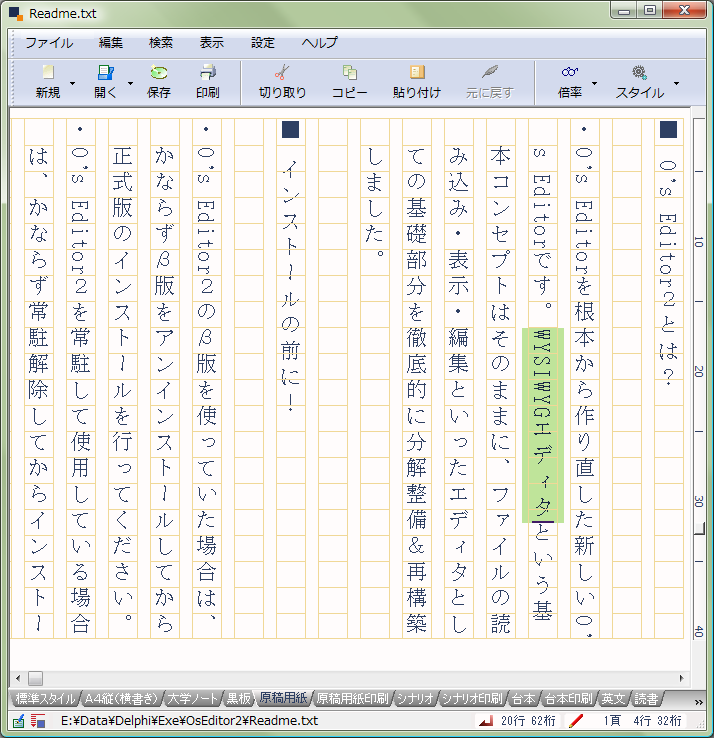Select the シナリオ tab
The height and width of the screenshot is (738, 714).
pyautogui.click(x=415, y=698)
